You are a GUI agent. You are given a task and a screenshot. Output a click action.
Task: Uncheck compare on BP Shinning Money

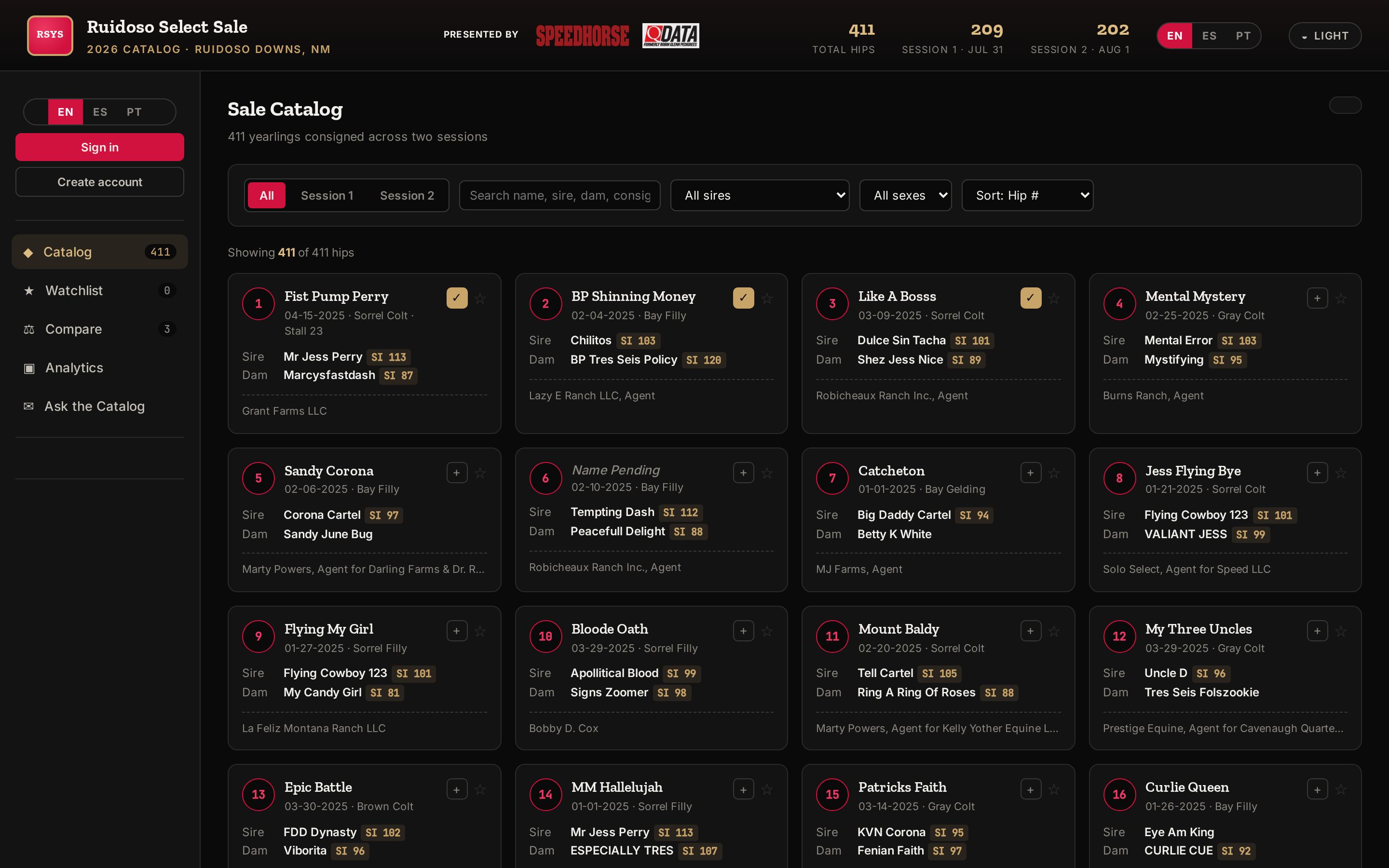(743, 298)
